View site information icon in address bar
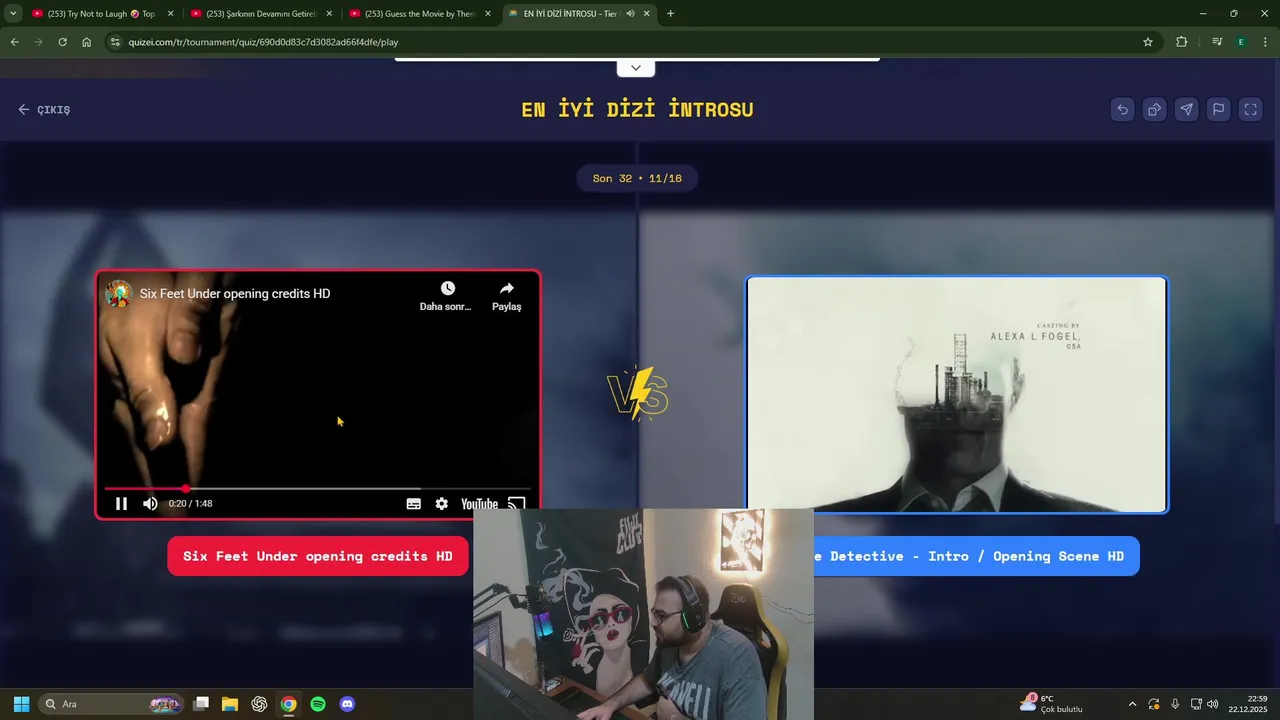 click(115, 42)
